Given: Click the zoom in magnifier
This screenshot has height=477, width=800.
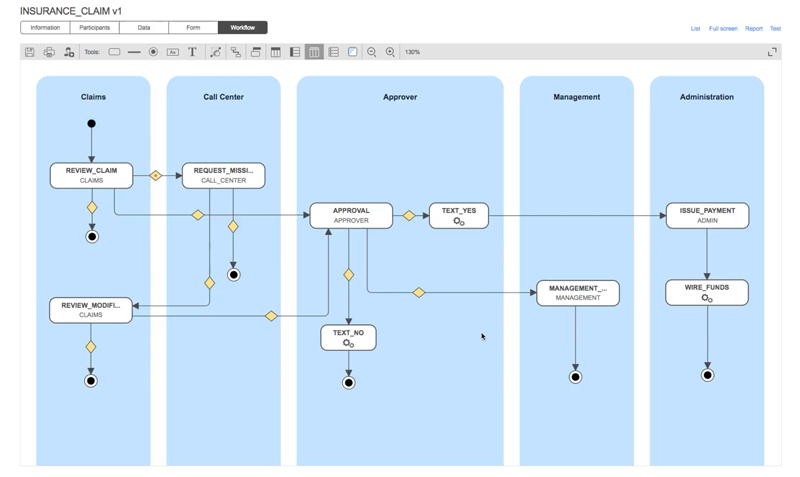Looking at the screenshot, I should pyautogui.click(x=390, y=52).
